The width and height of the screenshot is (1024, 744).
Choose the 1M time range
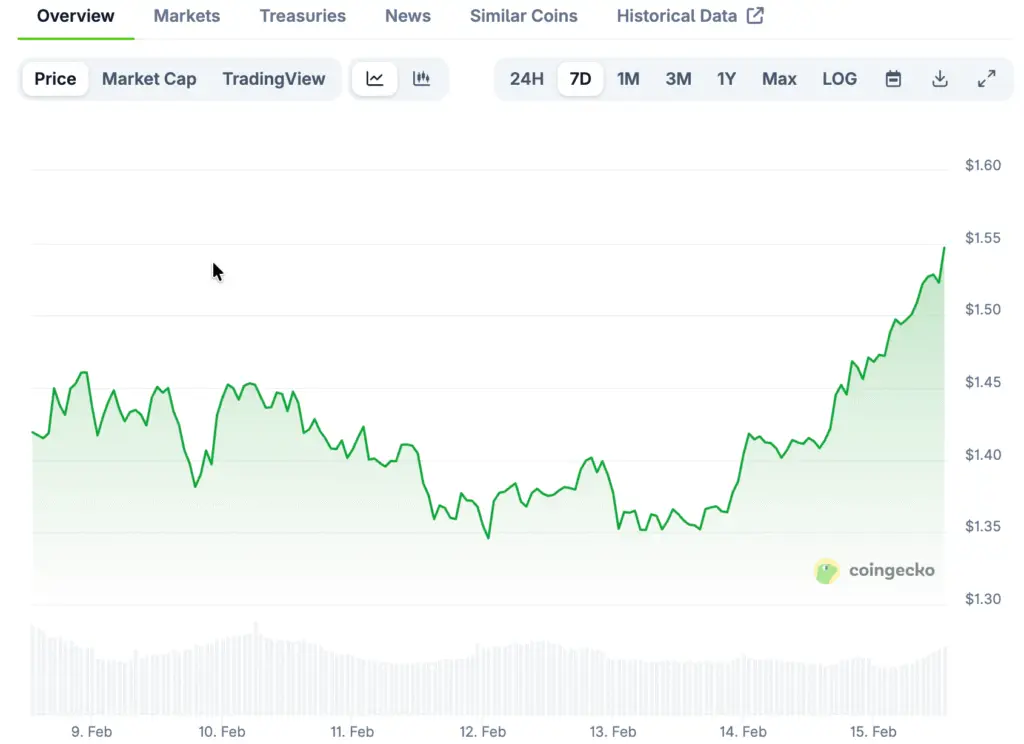point(628,79)
